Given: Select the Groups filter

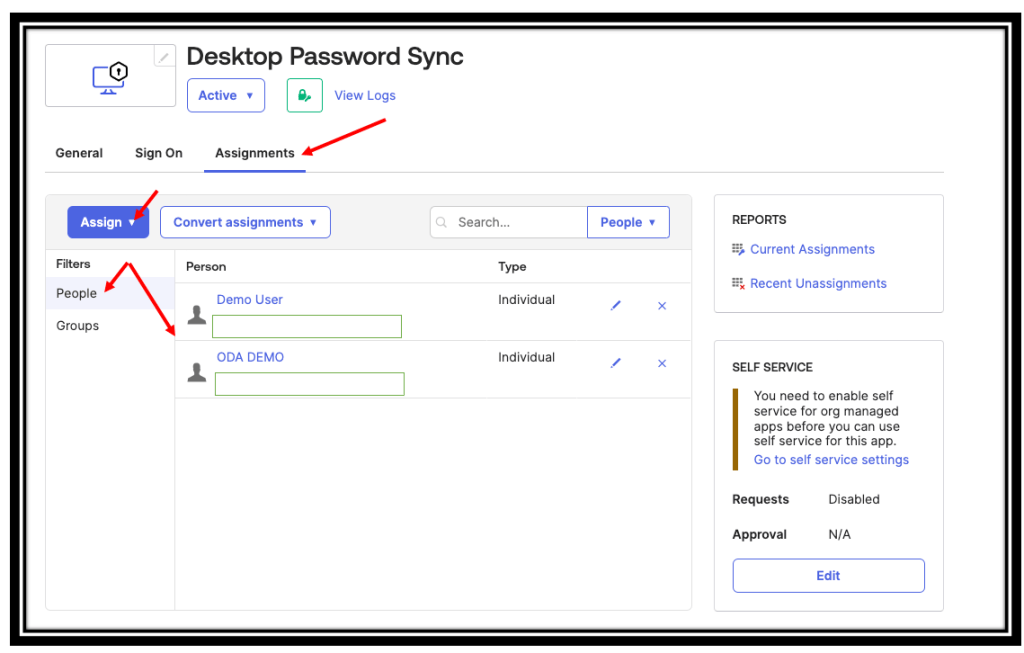Looking at the screenshot, I should [x=78, y=326].
